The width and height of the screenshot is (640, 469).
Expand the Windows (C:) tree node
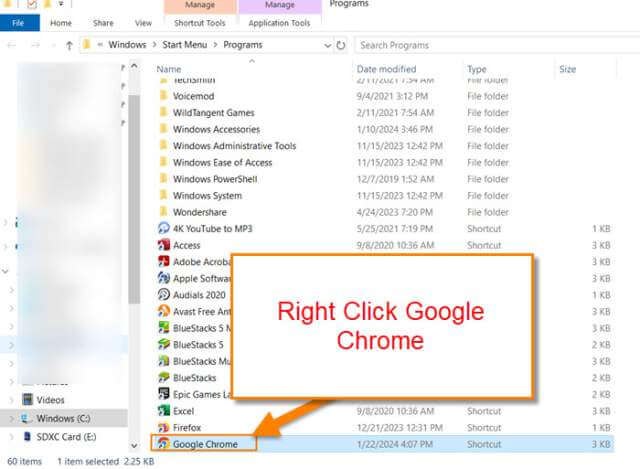coord(11,418)
